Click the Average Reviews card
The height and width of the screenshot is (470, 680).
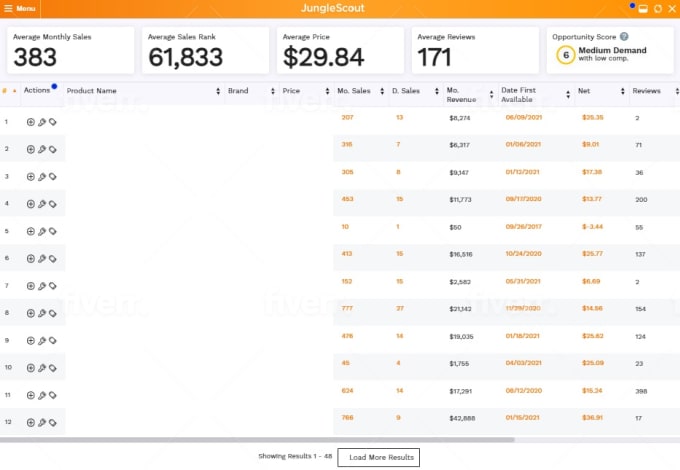(x=475, y=50)
